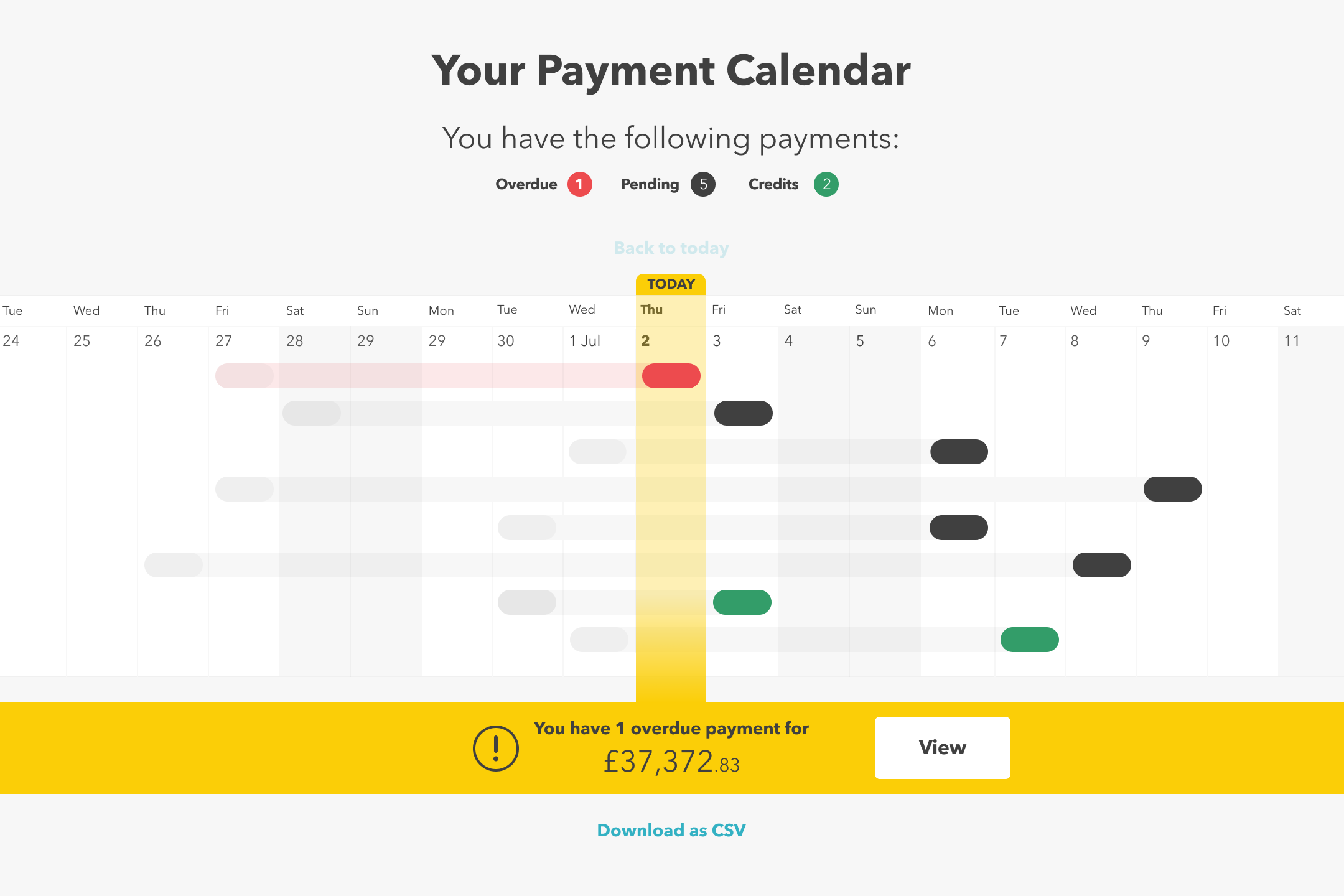Image resolution: width=1344 pixels, height=896 pixels.
Task: Select the pending payment marker on Thu 9
Action: 1172,489
